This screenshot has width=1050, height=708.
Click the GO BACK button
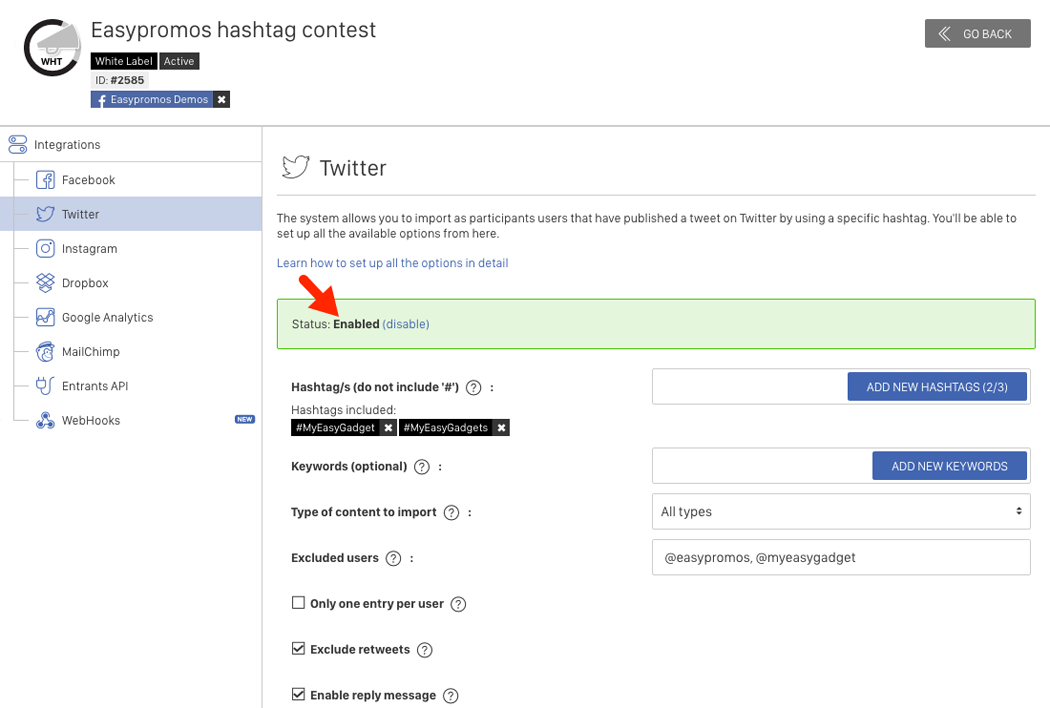click(978, 33)
